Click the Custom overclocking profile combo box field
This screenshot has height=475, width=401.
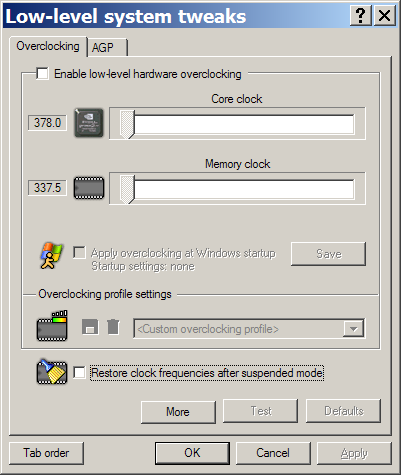click(249, 329)
